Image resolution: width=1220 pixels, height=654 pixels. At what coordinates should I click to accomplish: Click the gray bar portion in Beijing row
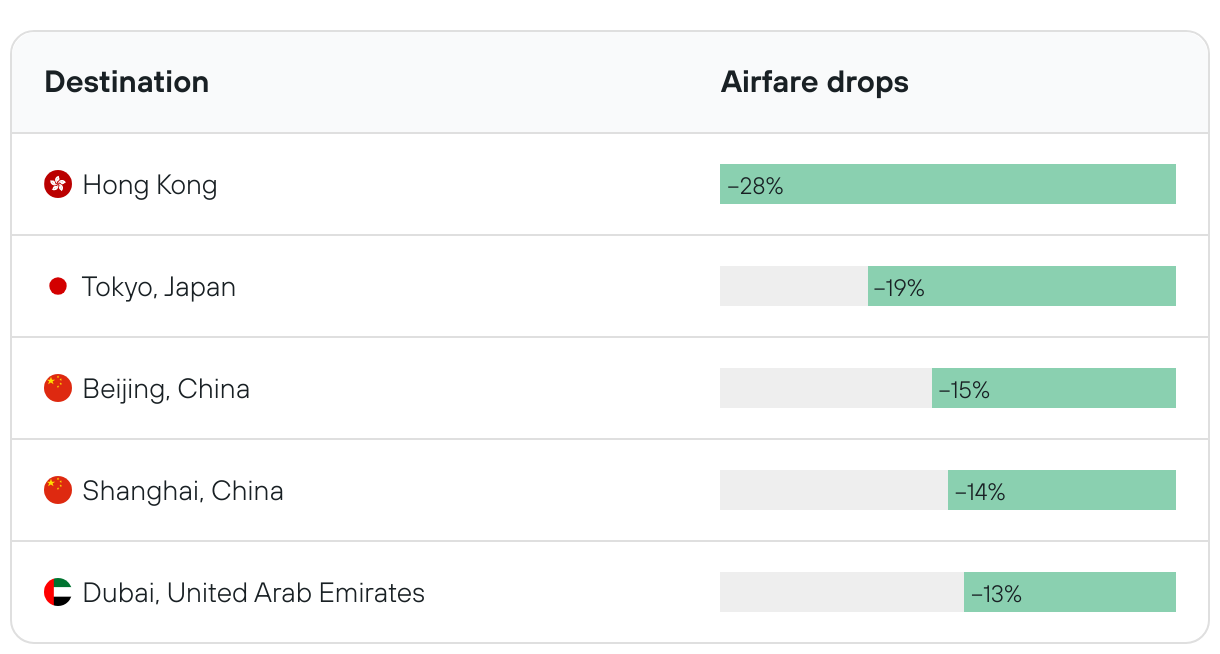point(825,388)
